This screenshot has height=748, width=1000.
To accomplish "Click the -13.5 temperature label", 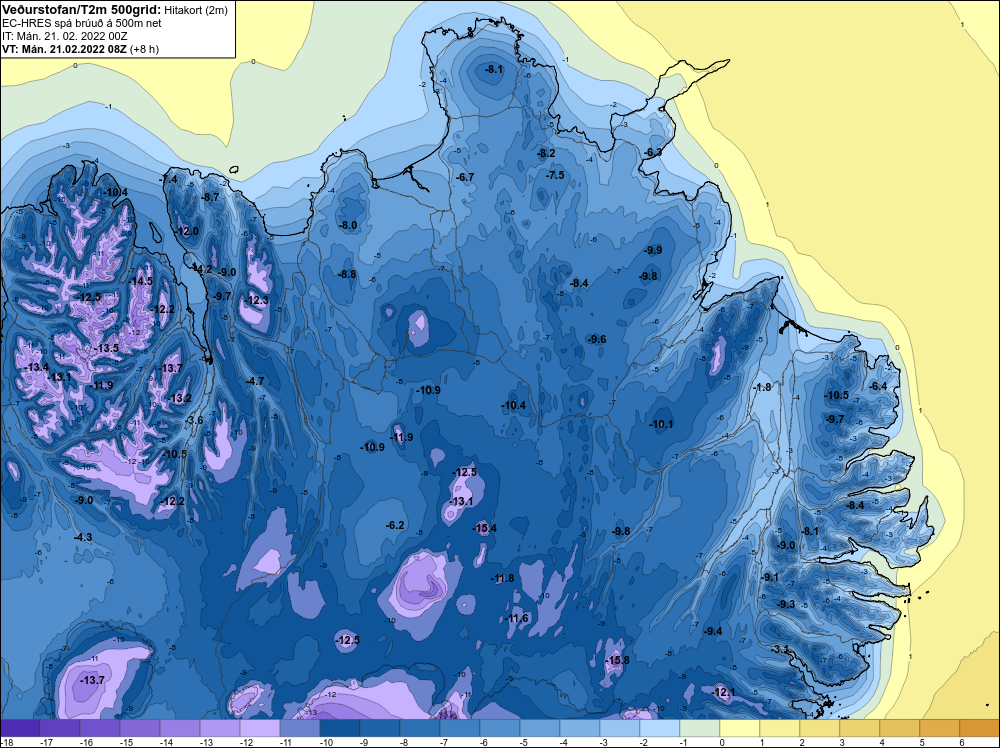I will (x=107, y=348).
